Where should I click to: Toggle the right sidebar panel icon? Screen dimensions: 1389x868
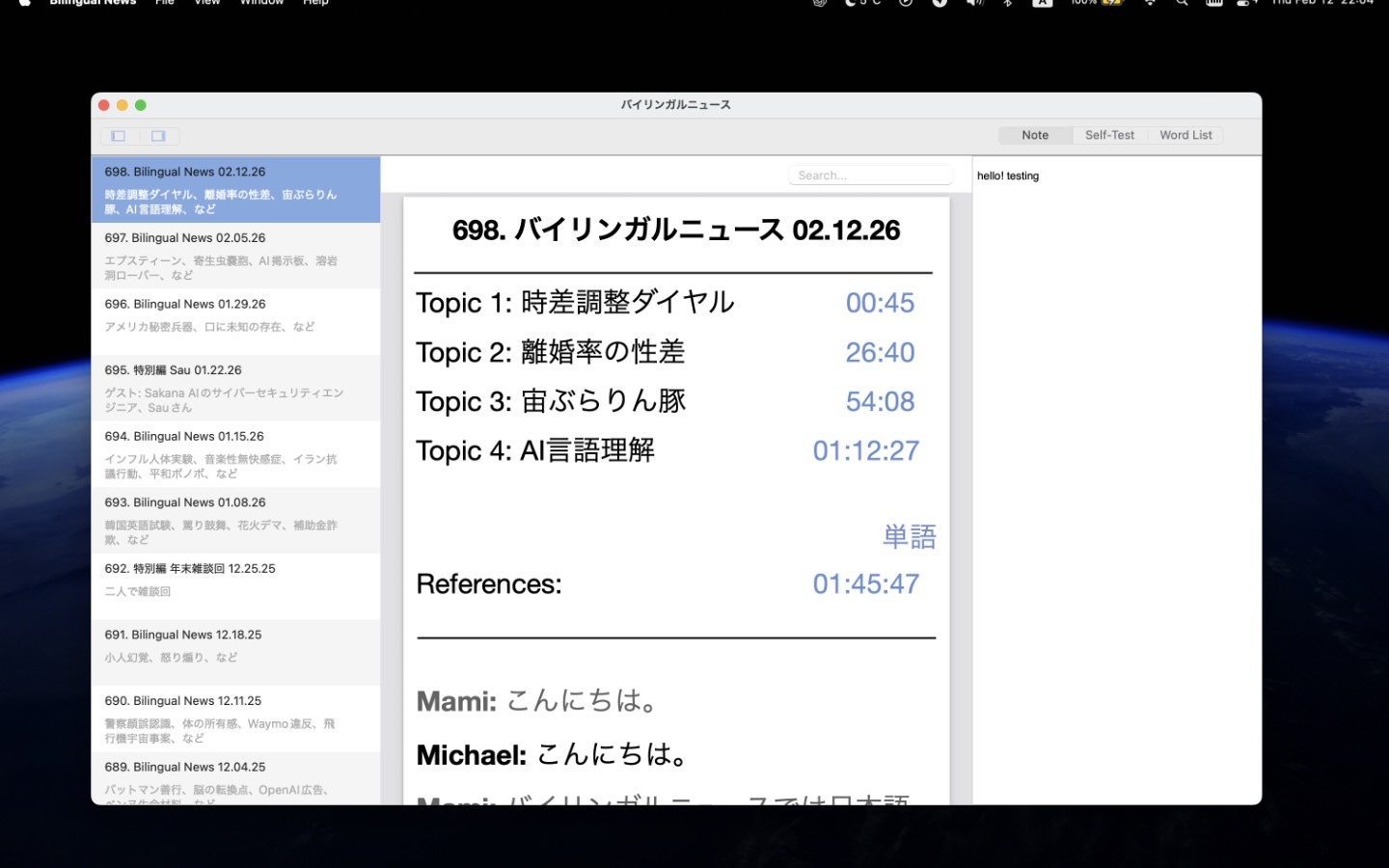[159, 136]
